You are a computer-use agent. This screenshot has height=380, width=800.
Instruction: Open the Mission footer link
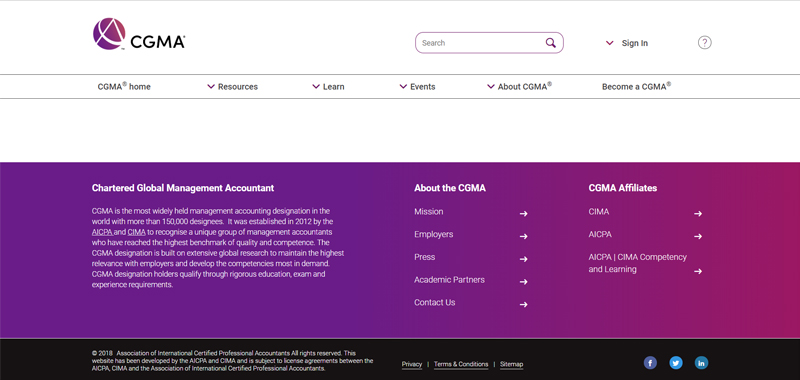[x=429, y=212]
